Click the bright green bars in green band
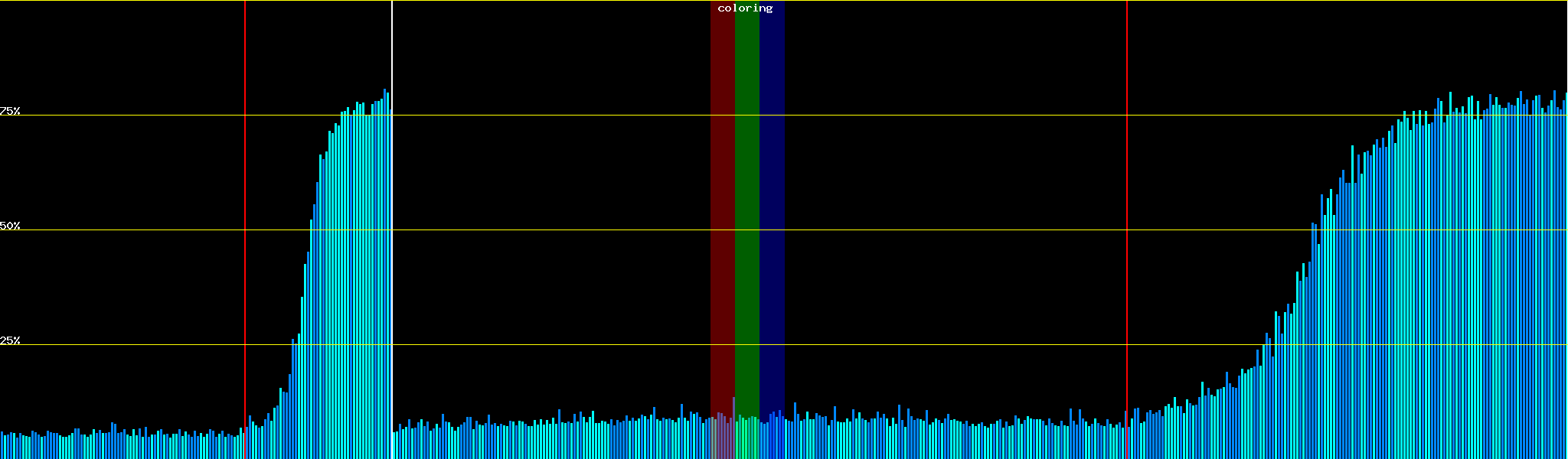1568x459 pixels. [x=746, y=440]
